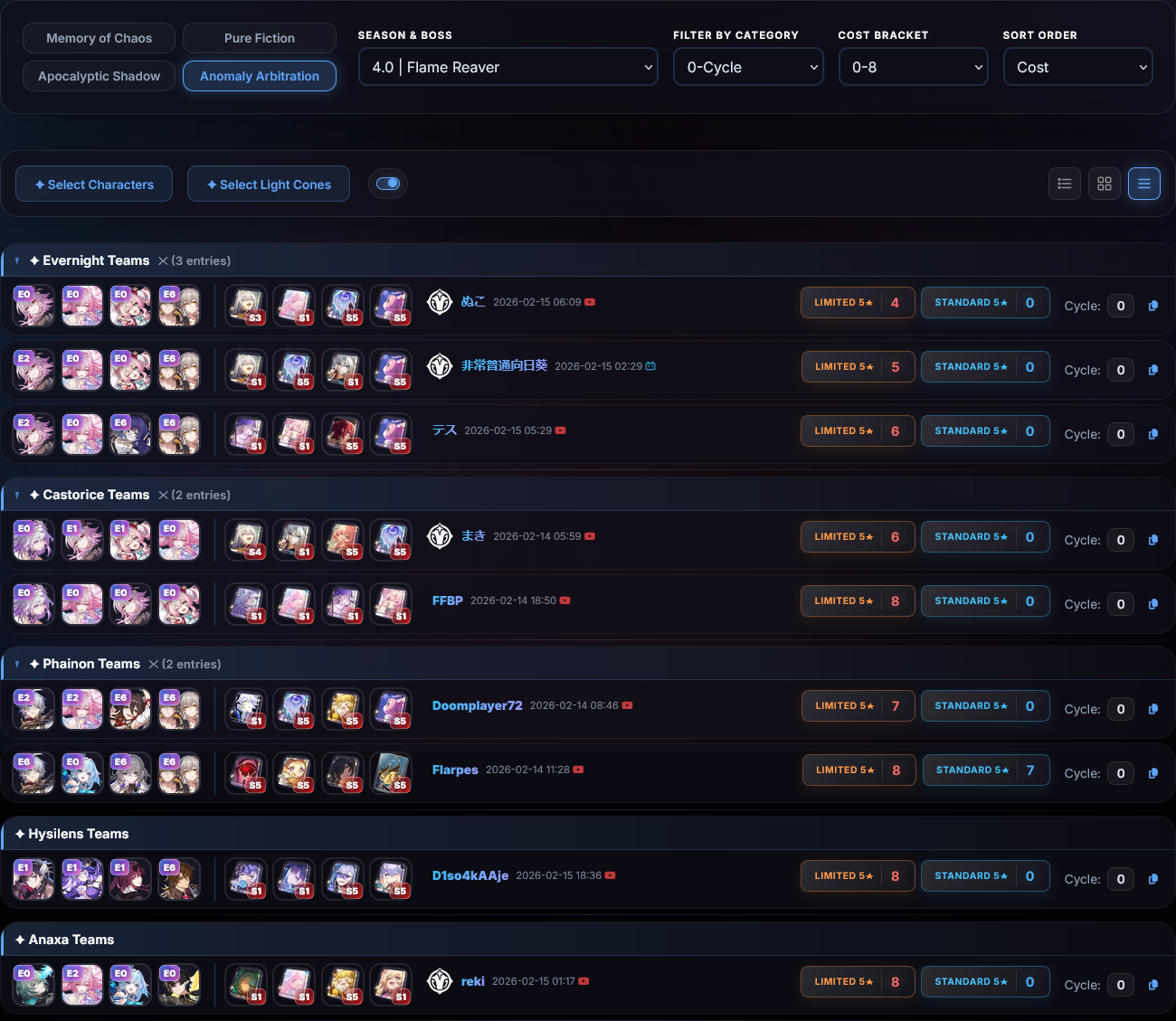Copy team icon in Doomplayer72 row

1153,709
